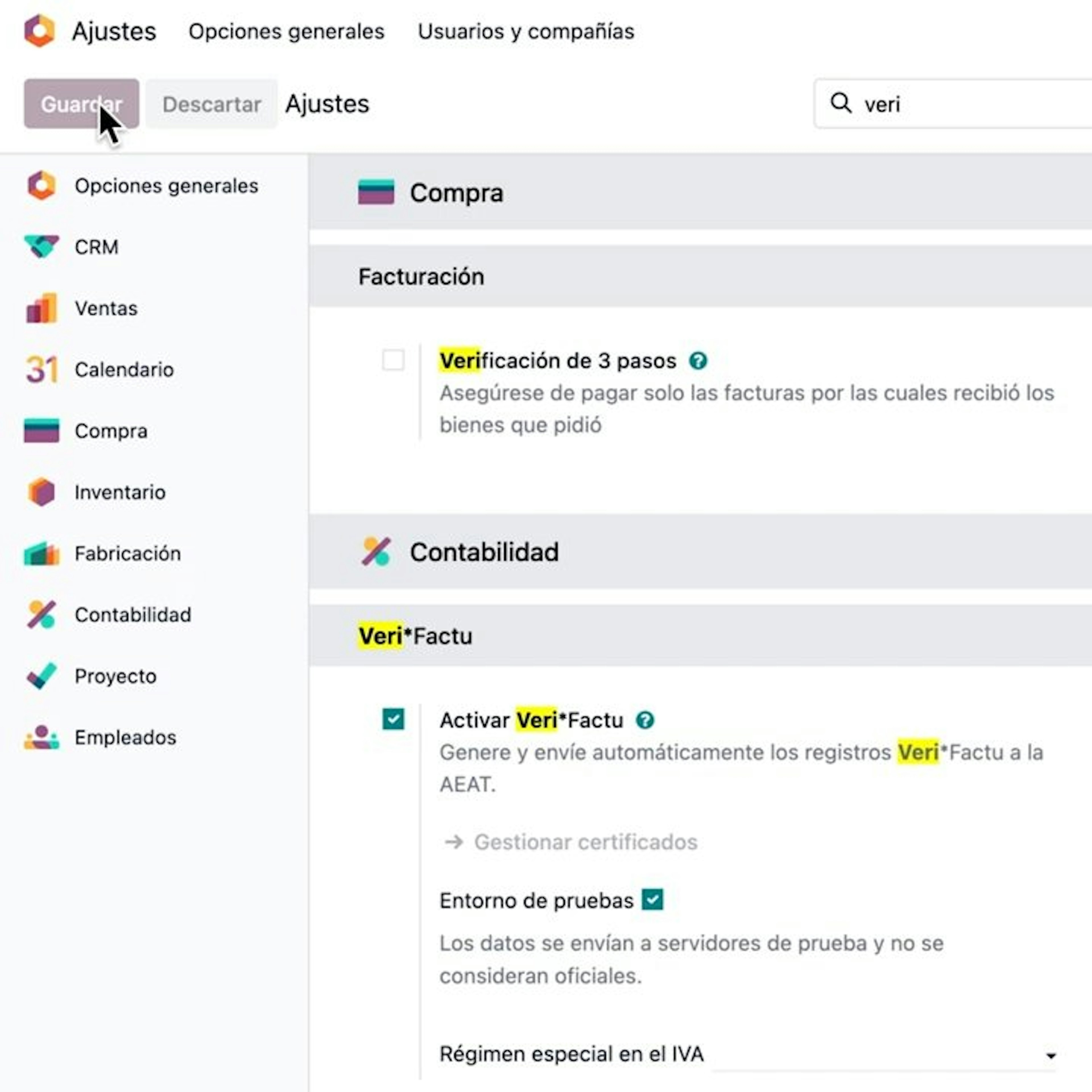Open the Fabricación icon in sidebar
Viewport: 1092px width, 1092px height.
tap(41, 553)
